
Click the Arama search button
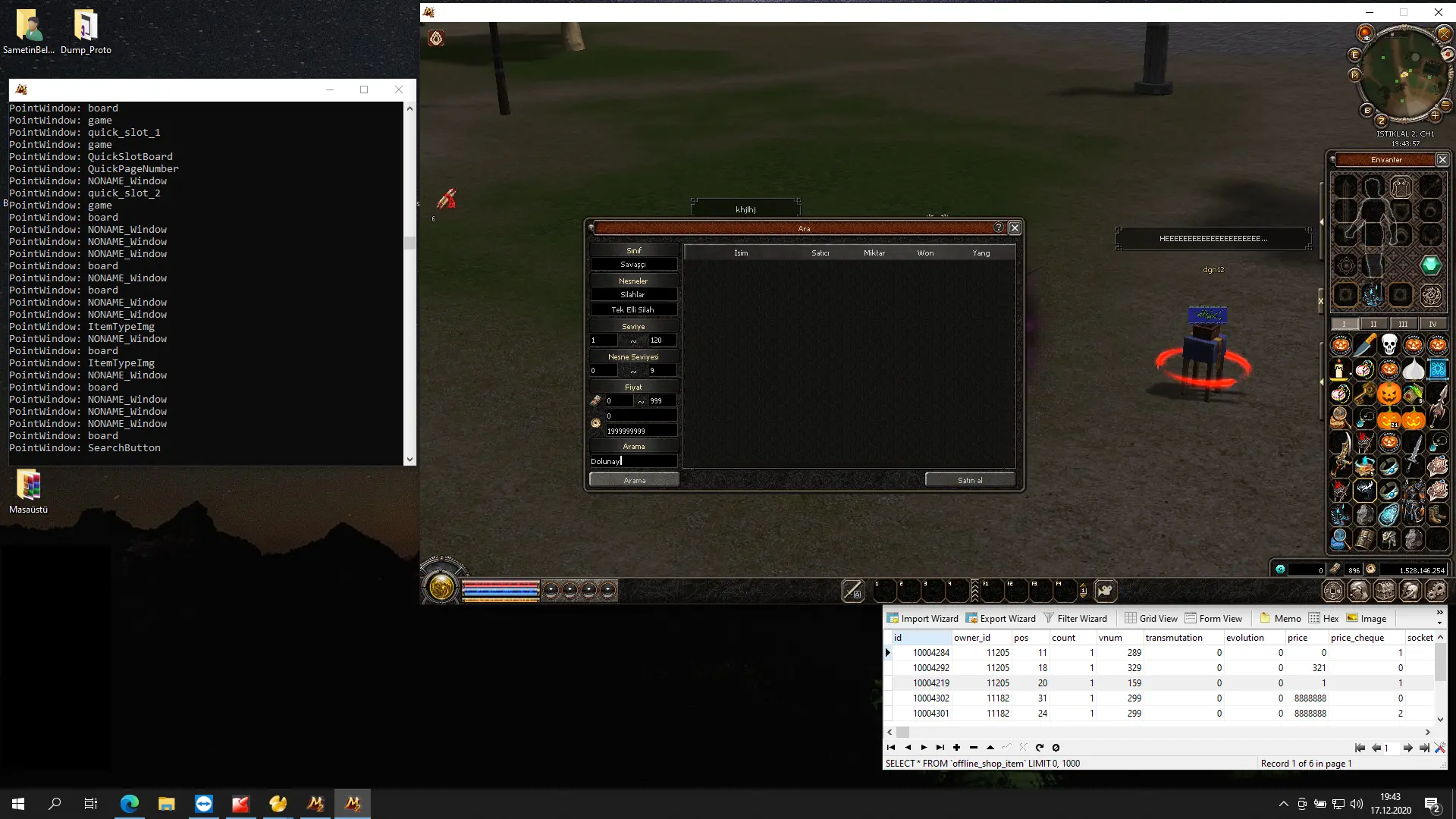(x=634, y=480)
